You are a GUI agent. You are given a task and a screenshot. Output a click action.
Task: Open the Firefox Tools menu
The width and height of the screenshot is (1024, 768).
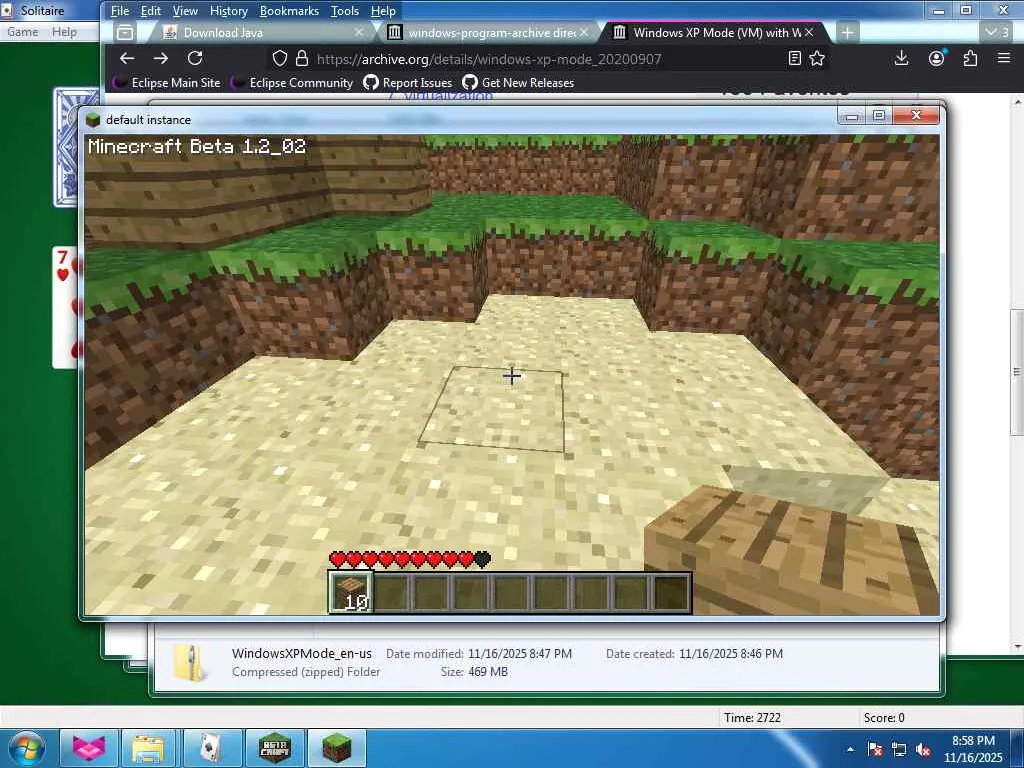[345, 11]
